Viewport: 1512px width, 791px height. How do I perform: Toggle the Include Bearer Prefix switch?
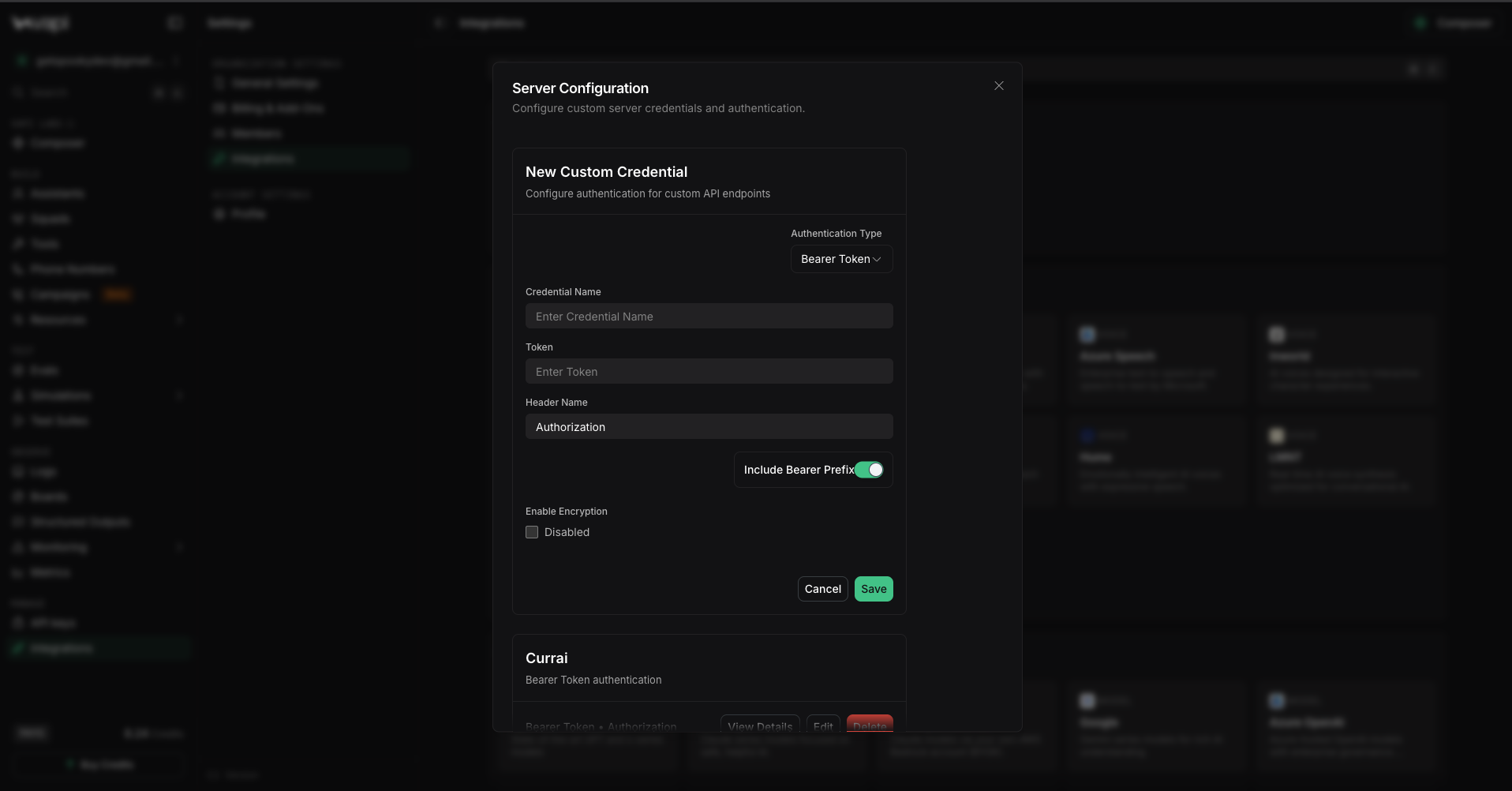(x=869, y=470)
